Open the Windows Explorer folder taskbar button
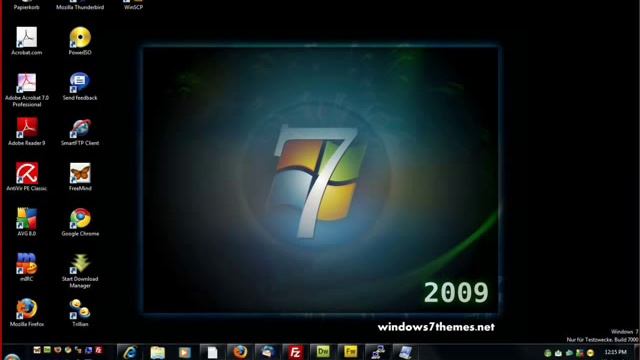This screenshot has width=640, height=360. [x=157, y=352]
